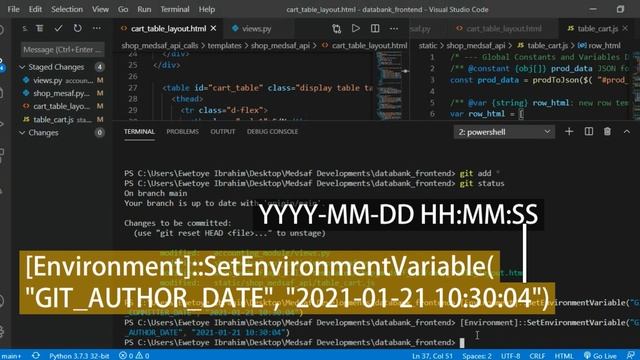Start Go Live server

(600, 356)
